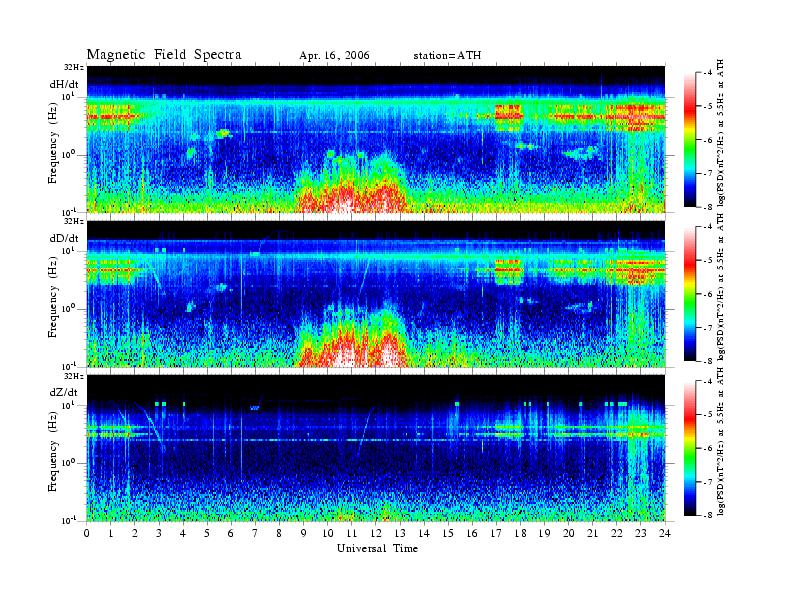Click the log(PSD) caption beside dZ/dt color scale
Screen dimensions: 792x612
721,442
